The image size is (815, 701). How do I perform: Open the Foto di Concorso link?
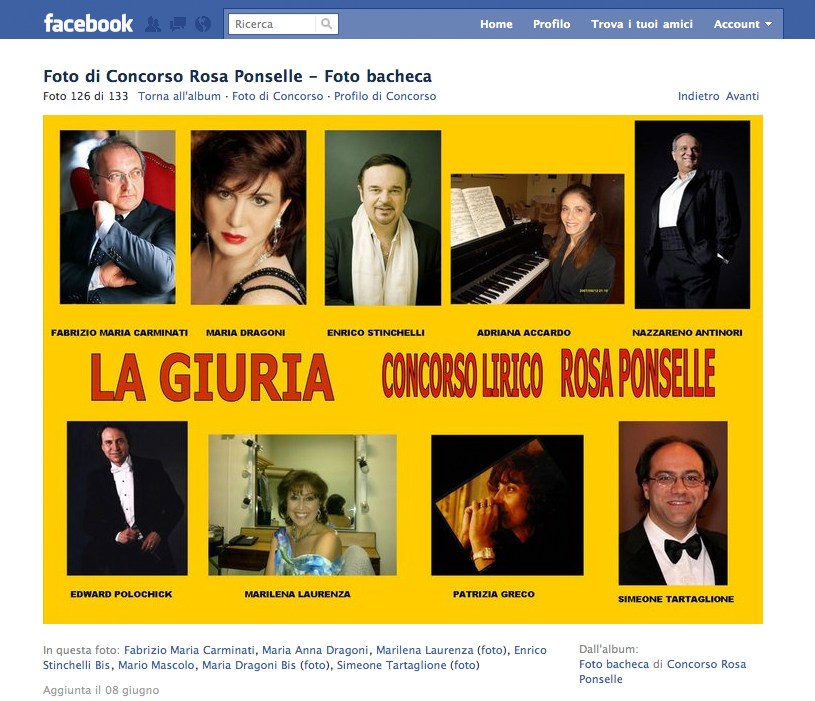278,96
